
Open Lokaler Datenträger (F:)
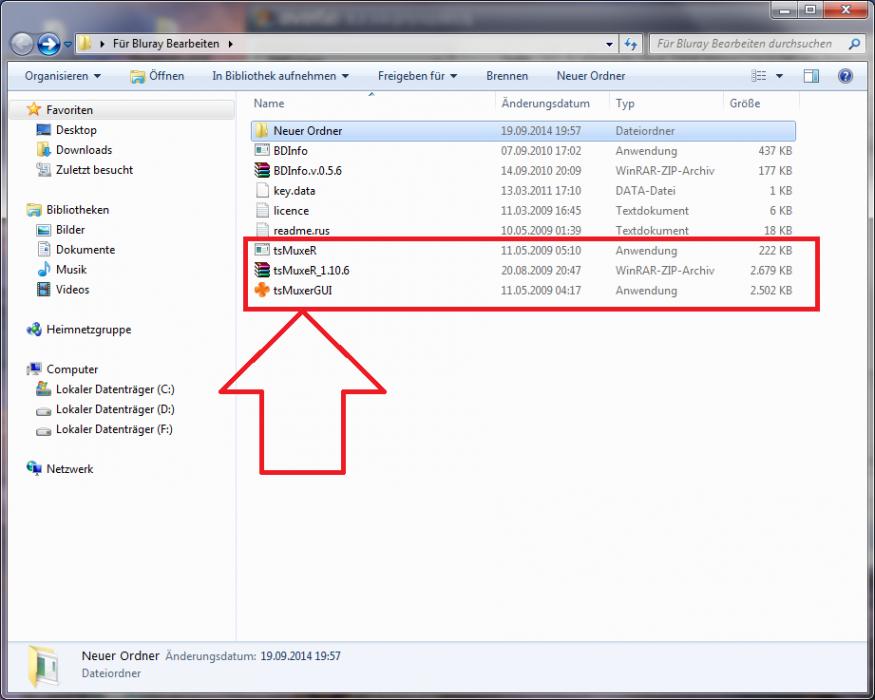(x=114, y=430)
